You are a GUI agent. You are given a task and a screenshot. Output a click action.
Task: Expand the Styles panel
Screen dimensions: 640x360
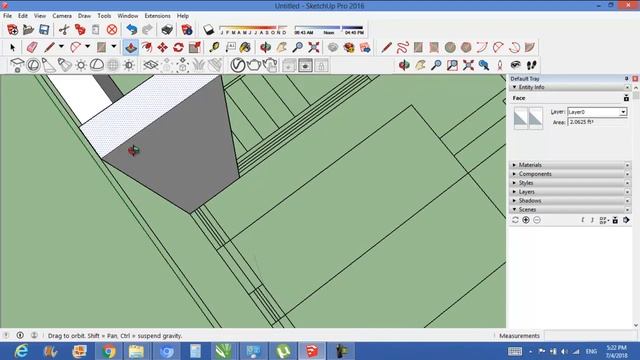pyautogui.click(x=514, y=183)
